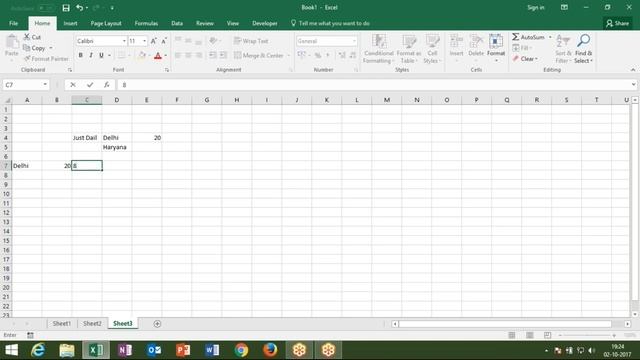Viewport: 640px width, 360px height.
Task: Switch to Sheet2 tab
Action: [92, 324]
